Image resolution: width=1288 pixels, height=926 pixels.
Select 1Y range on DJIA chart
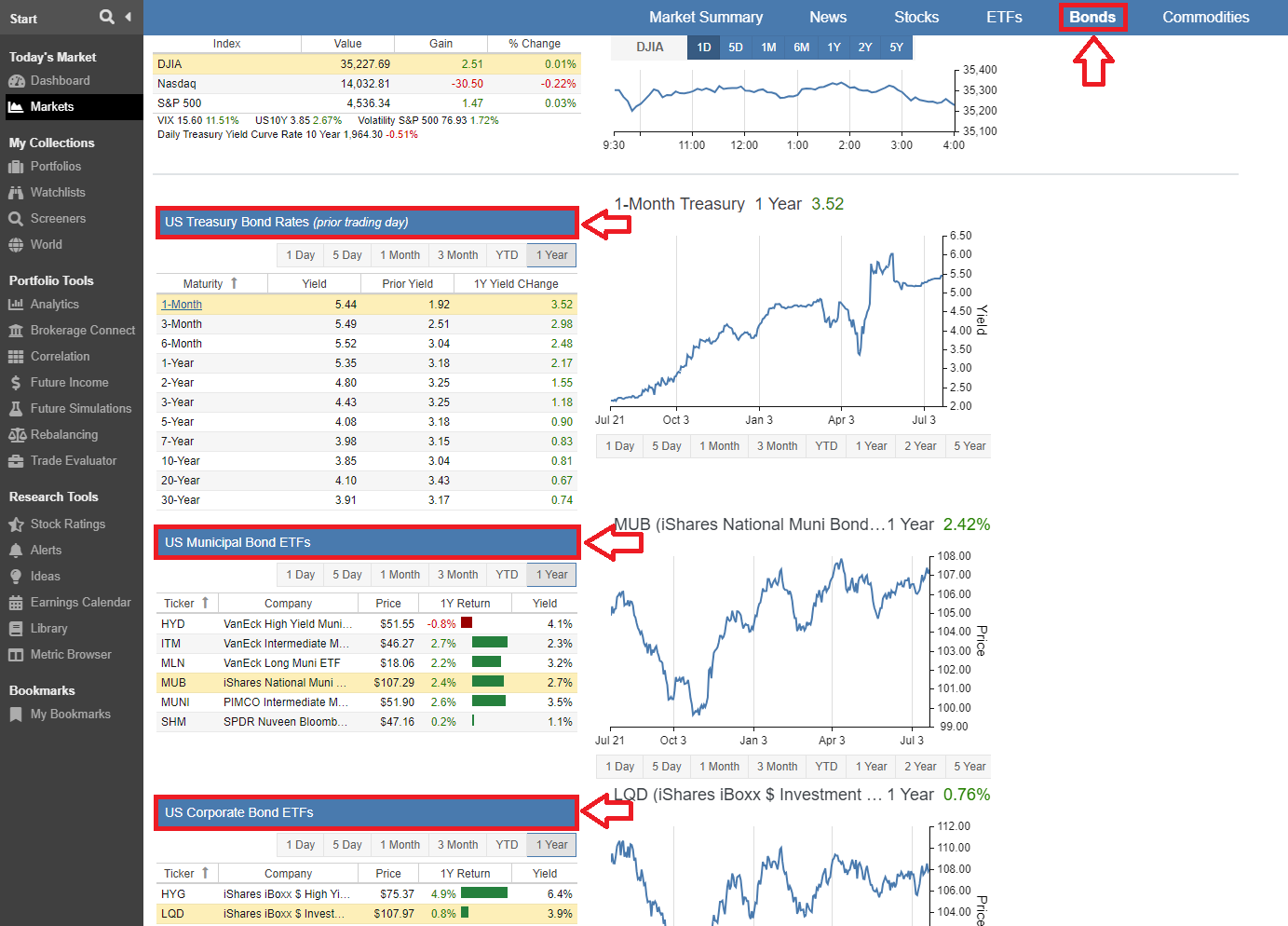[x=834, y=48]
